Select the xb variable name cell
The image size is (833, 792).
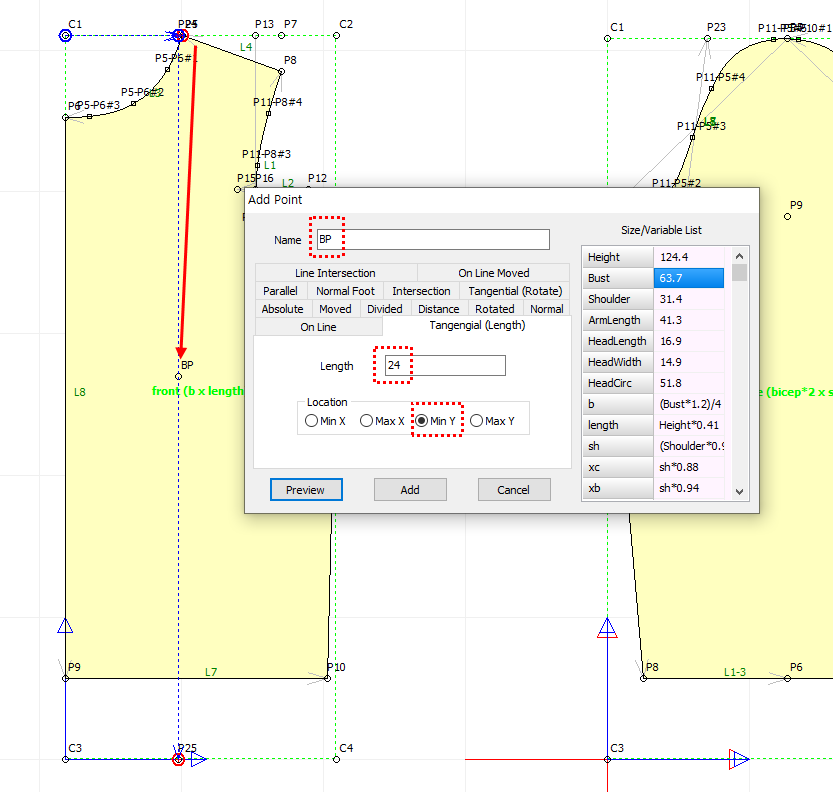(618, 488)
